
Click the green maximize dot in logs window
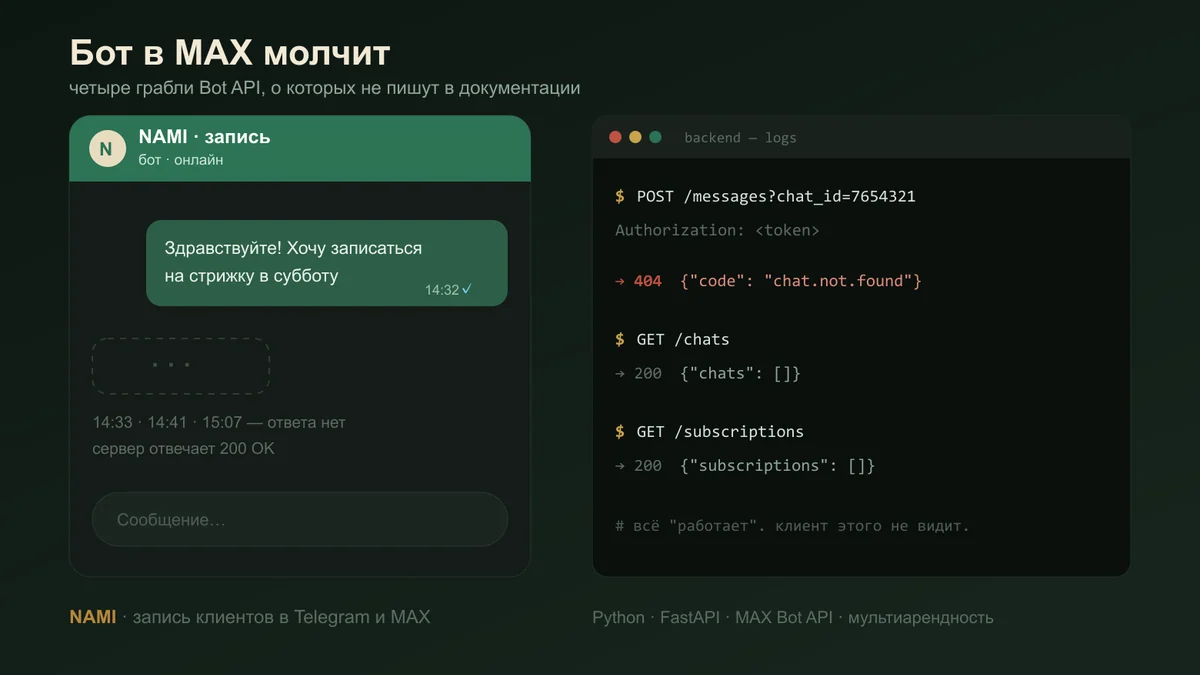[x=655, y=137]
